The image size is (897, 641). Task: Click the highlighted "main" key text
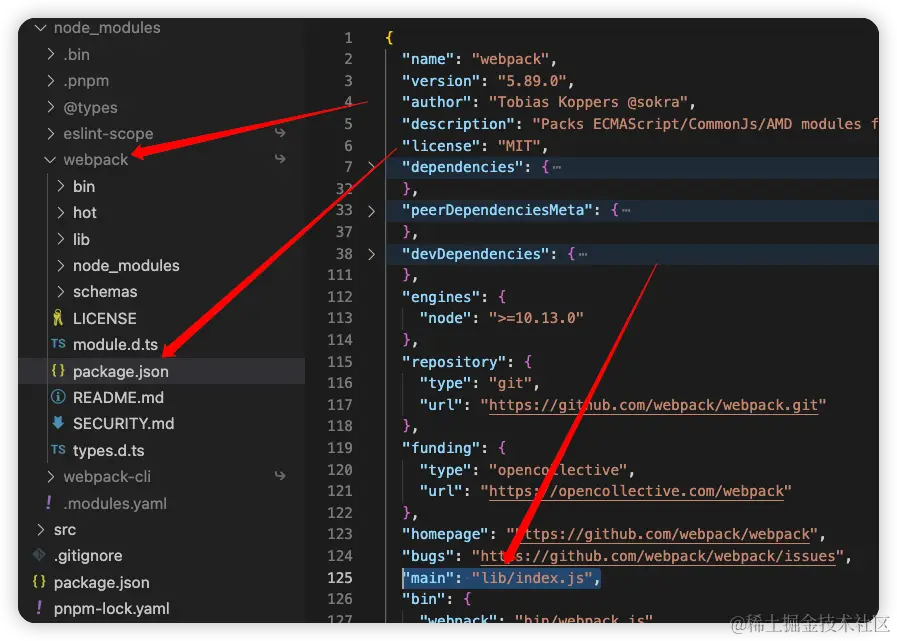pos(428,578)
